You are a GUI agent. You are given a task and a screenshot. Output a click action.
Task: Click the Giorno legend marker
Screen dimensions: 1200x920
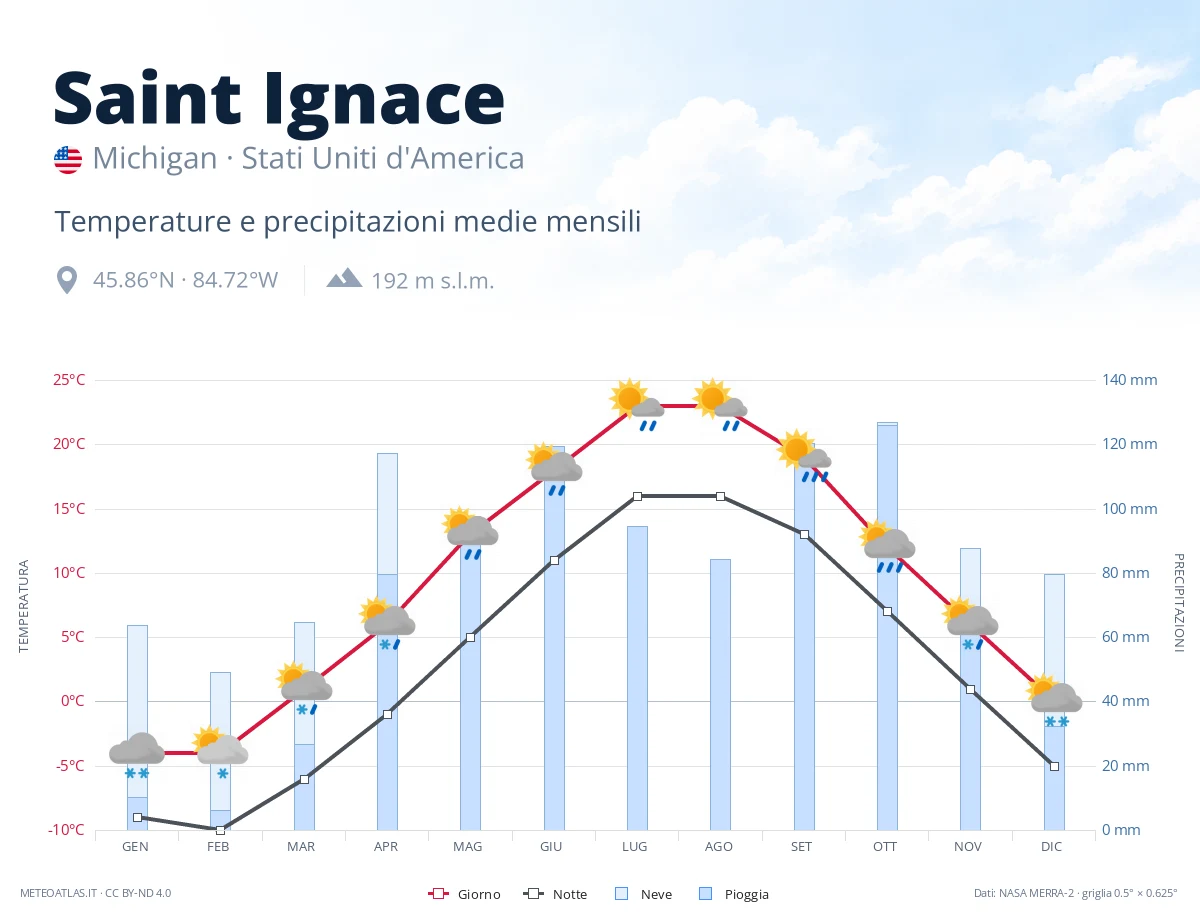(437, 894)
